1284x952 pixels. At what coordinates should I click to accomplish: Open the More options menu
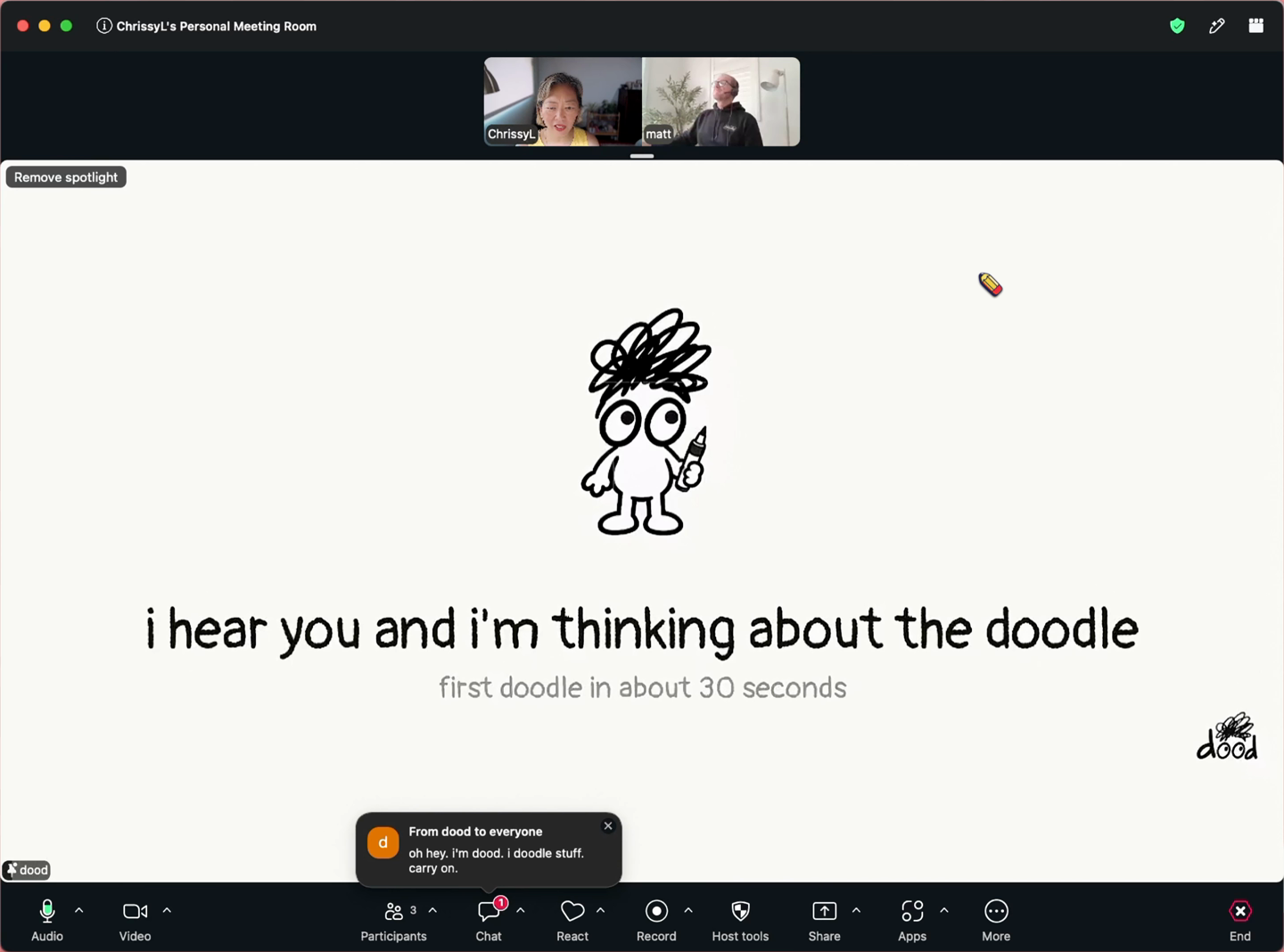996,920
